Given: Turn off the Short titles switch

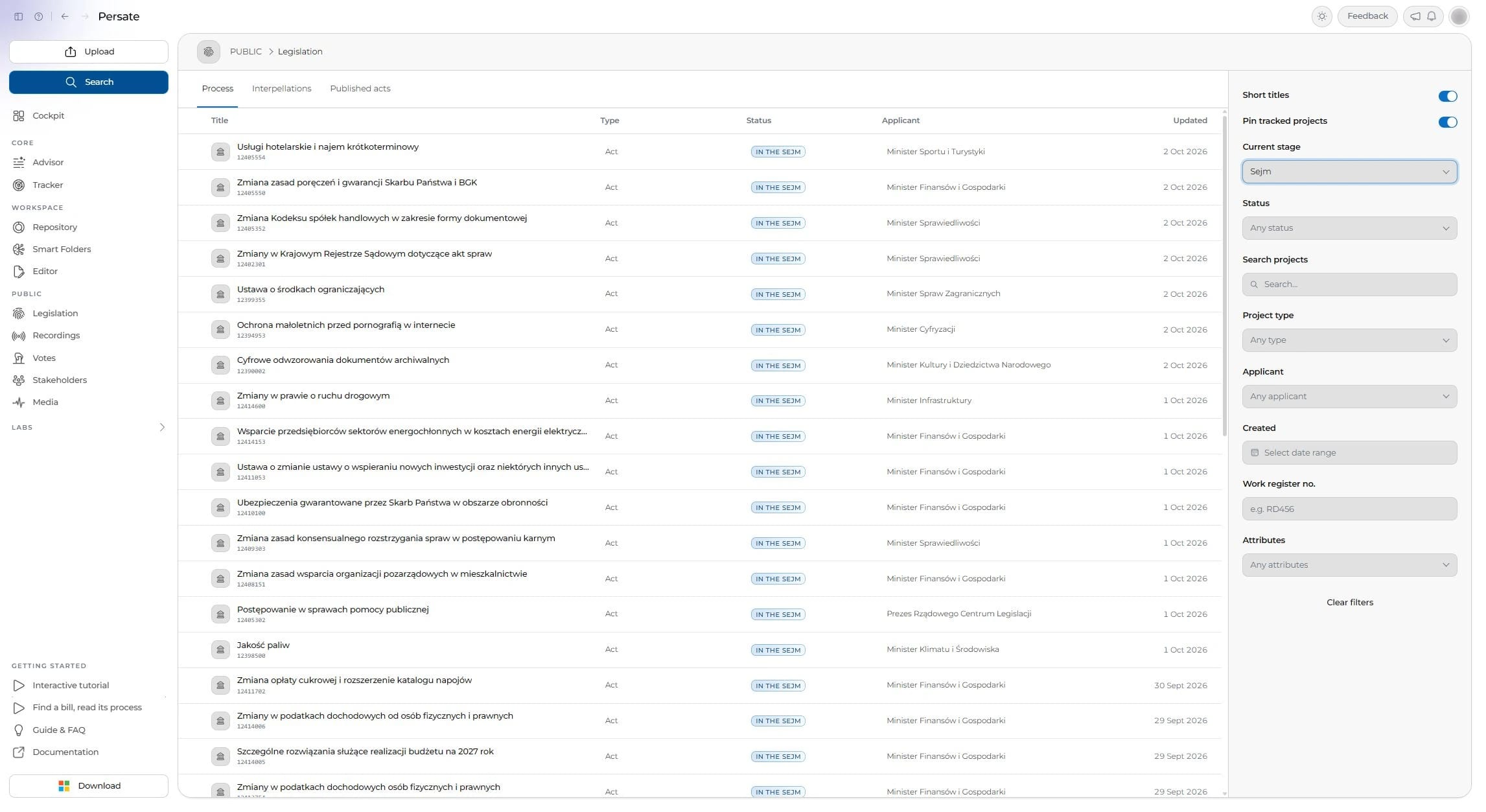Looking at the screenshot, I should coord(1447,96).
